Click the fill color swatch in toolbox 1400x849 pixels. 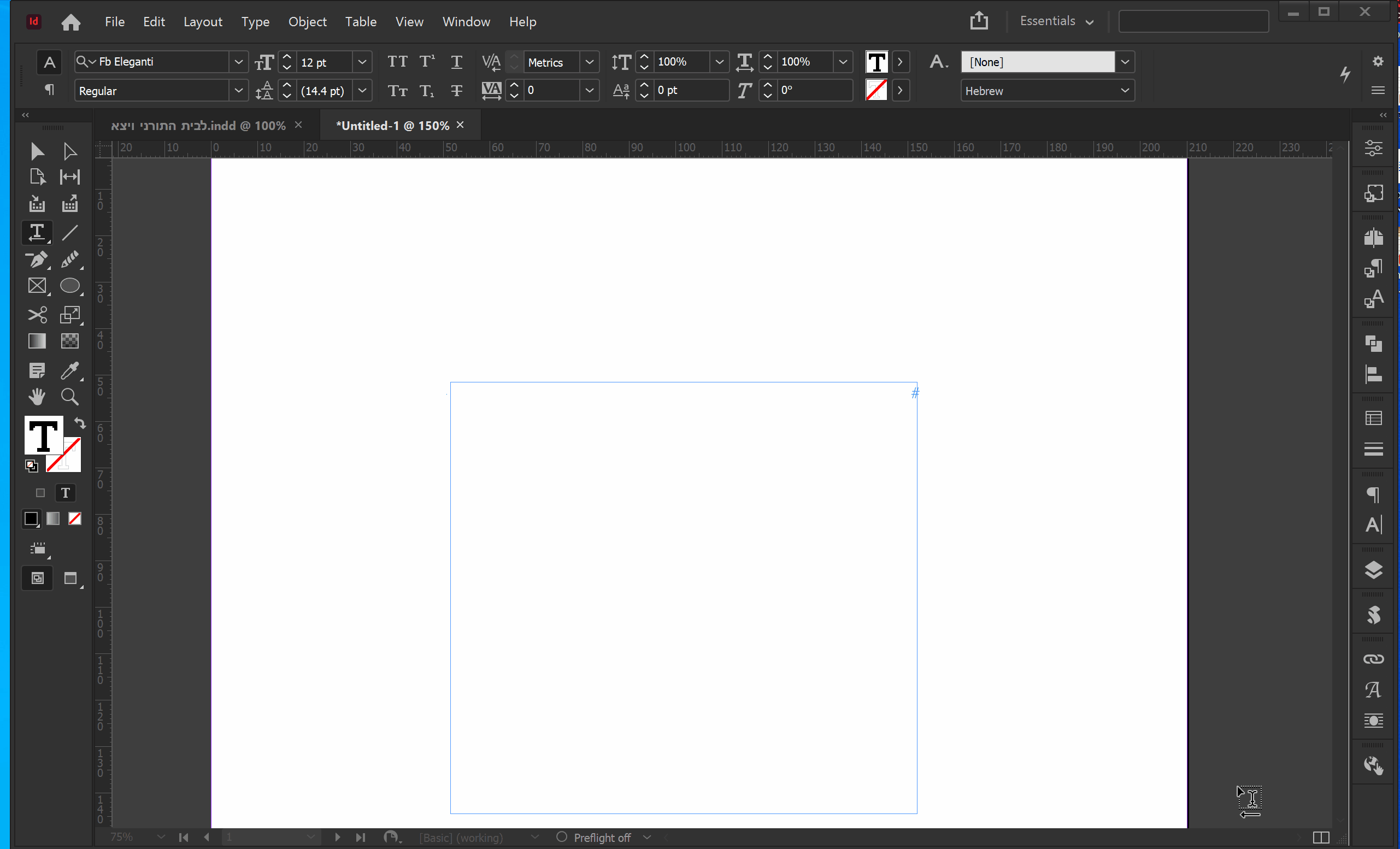tap(43, 434)
